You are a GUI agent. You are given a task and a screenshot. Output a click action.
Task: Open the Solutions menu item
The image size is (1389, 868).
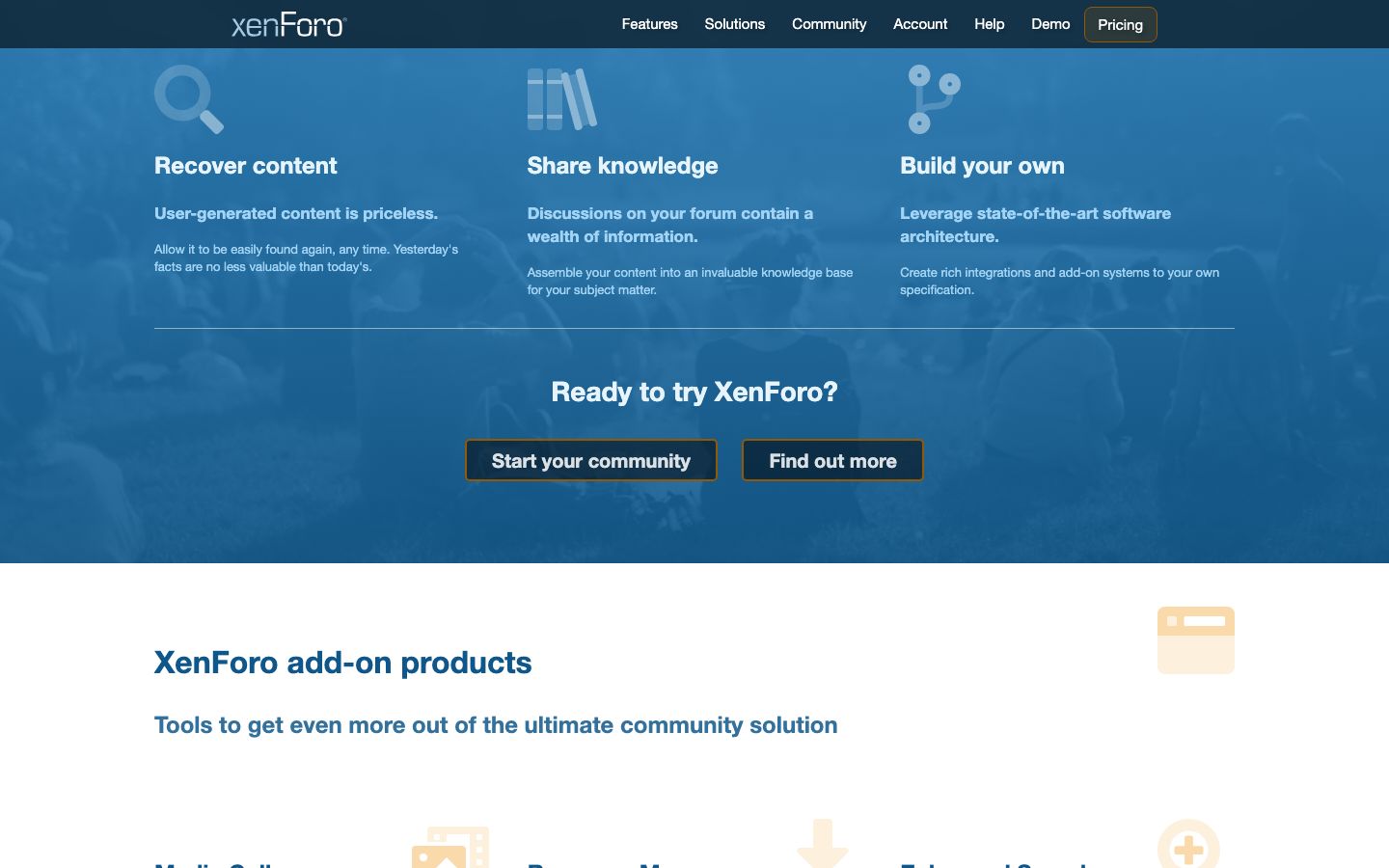734,24
